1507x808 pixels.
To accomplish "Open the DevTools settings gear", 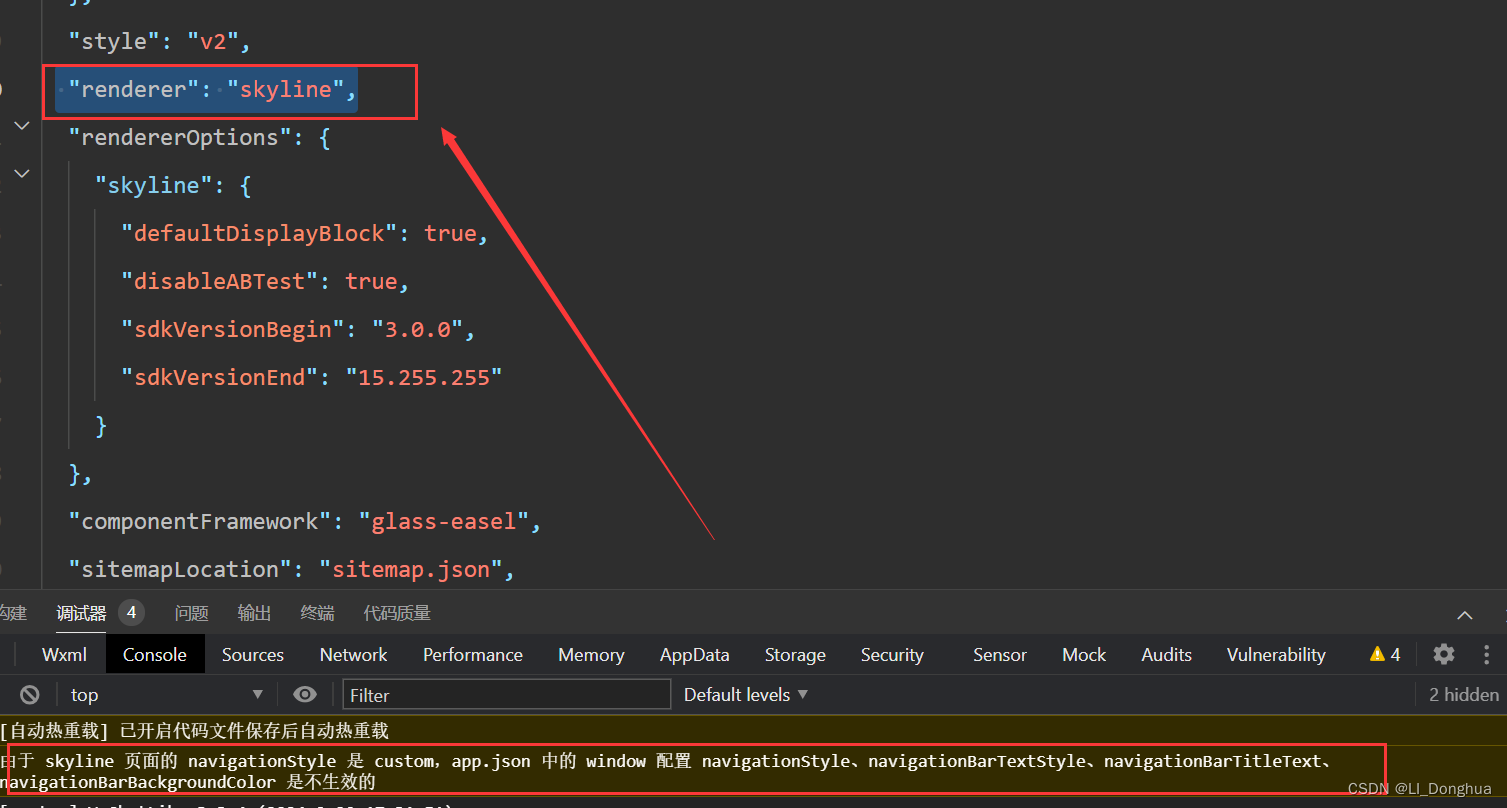I will click(1444, 654).
